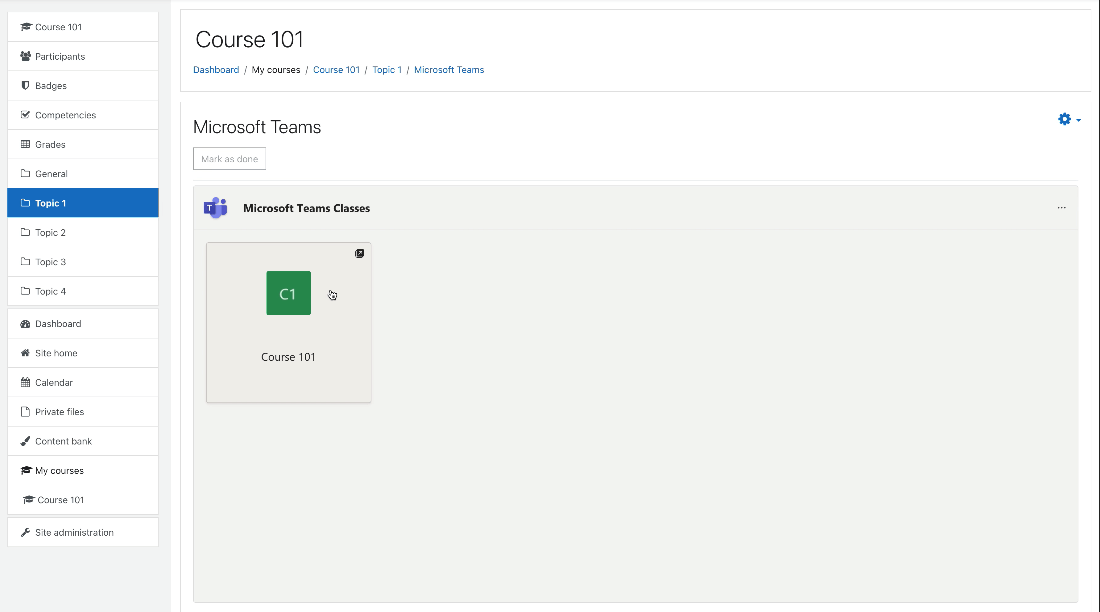Click the Calendar grid icon
This screenshot has width=1100, height=612.
(25, 382)
